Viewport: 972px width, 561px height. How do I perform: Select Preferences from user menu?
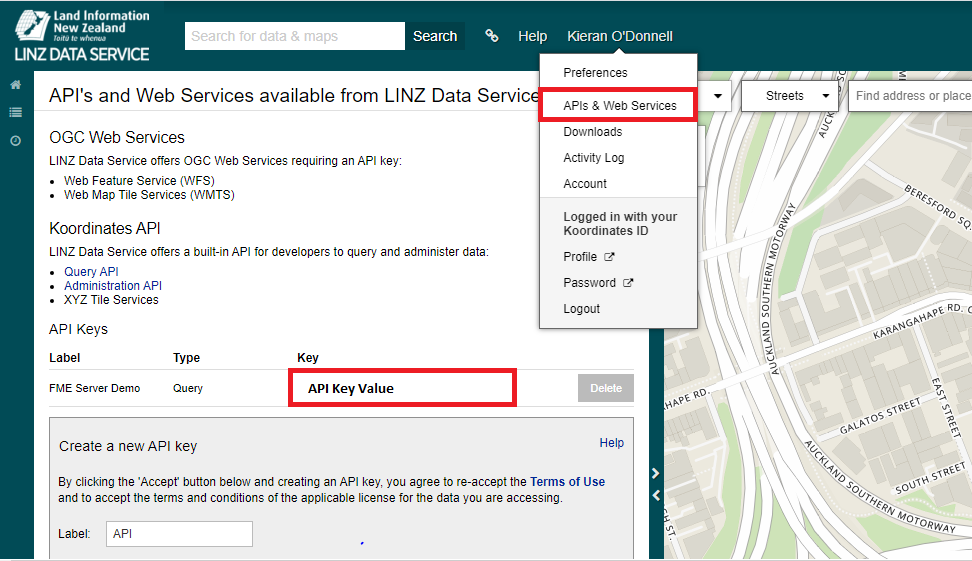(x=595, y=73)
